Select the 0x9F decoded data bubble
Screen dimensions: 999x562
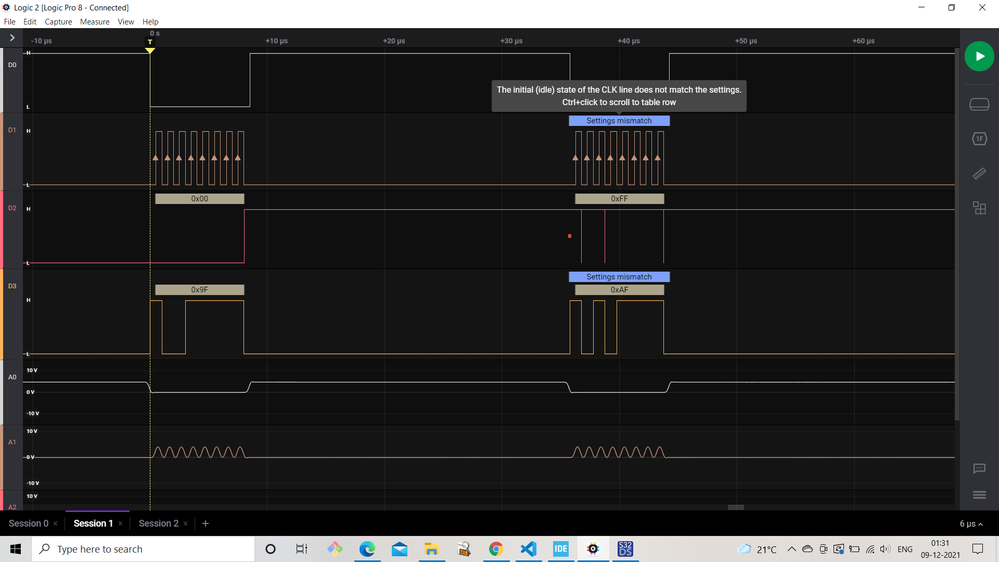click(x=199, y=290)
